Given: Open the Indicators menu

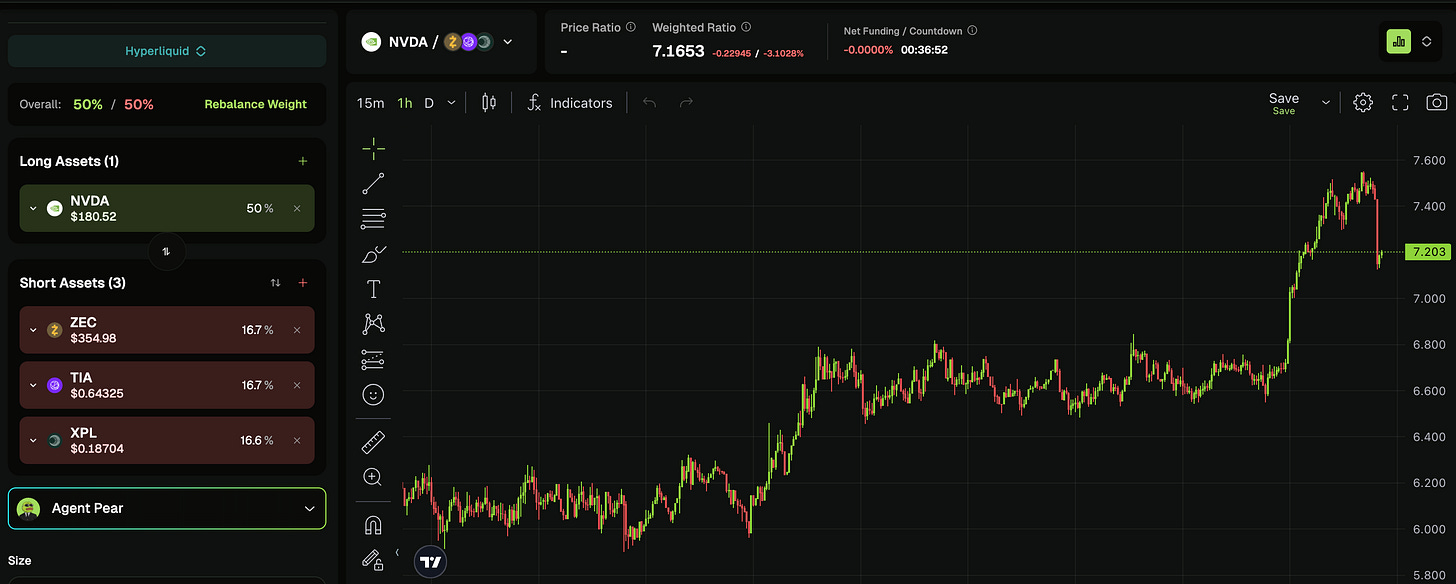Looking at the screenshot, I should coord(569,102).
